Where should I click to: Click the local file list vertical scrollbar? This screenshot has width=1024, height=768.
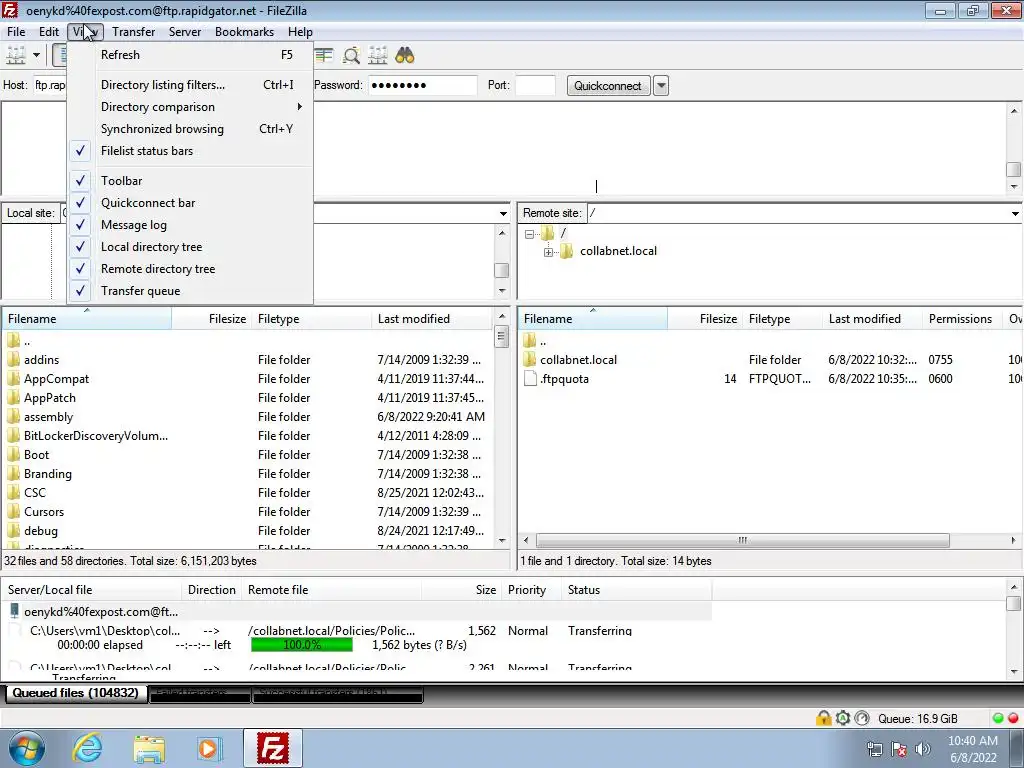(502, 338)
